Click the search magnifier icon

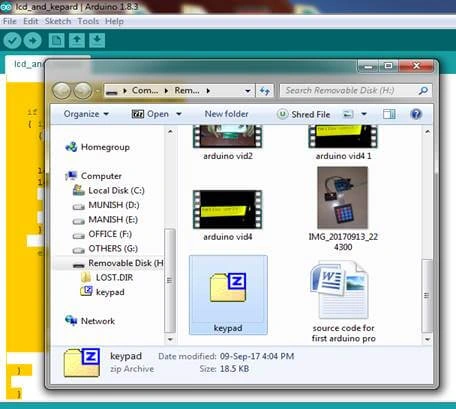[x=423, y=90]
